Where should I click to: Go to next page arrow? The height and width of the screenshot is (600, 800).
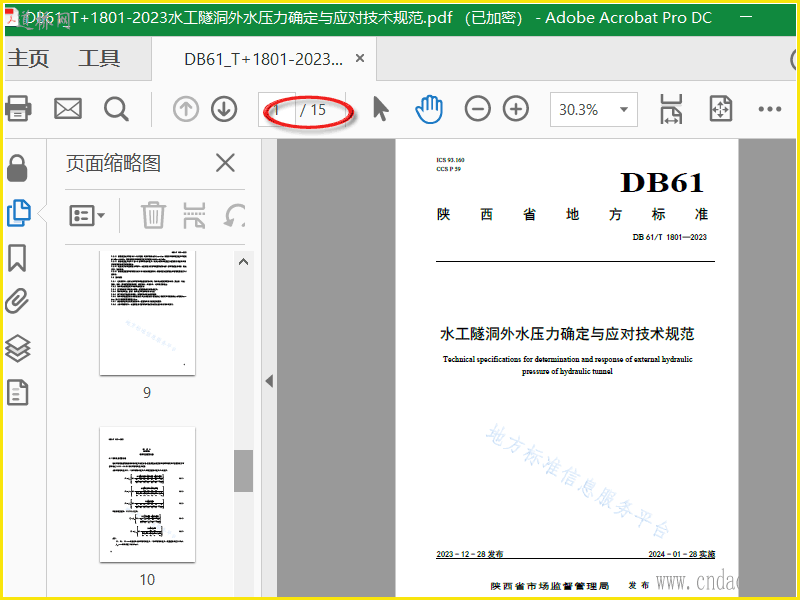[224, 109]
